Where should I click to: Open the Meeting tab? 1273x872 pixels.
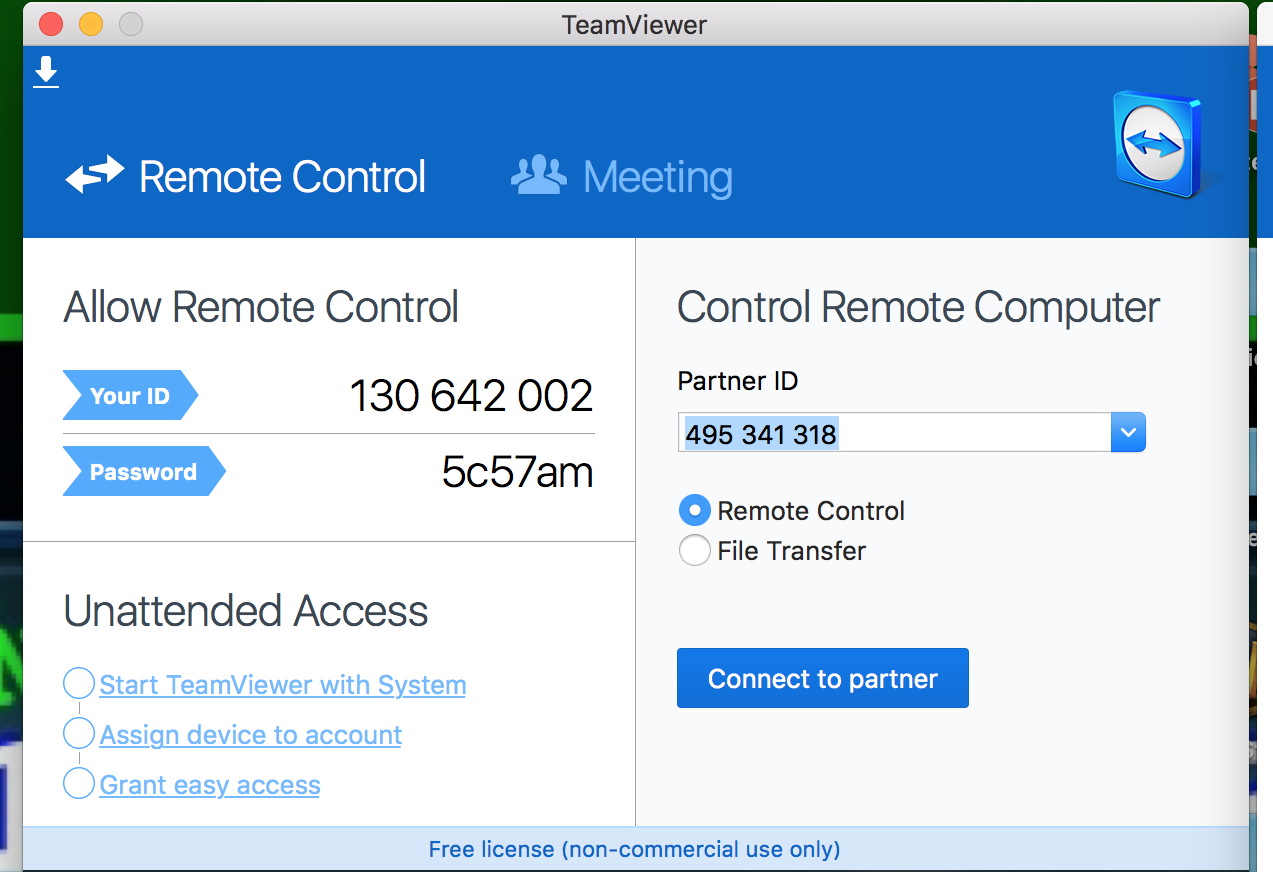[x=622, y=177]
